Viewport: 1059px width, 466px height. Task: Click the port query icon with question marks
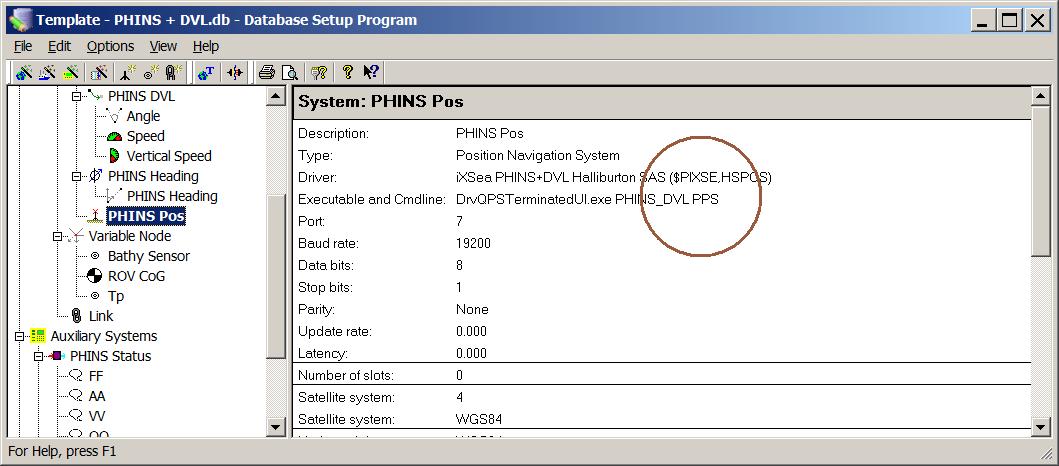coord(319,72)
